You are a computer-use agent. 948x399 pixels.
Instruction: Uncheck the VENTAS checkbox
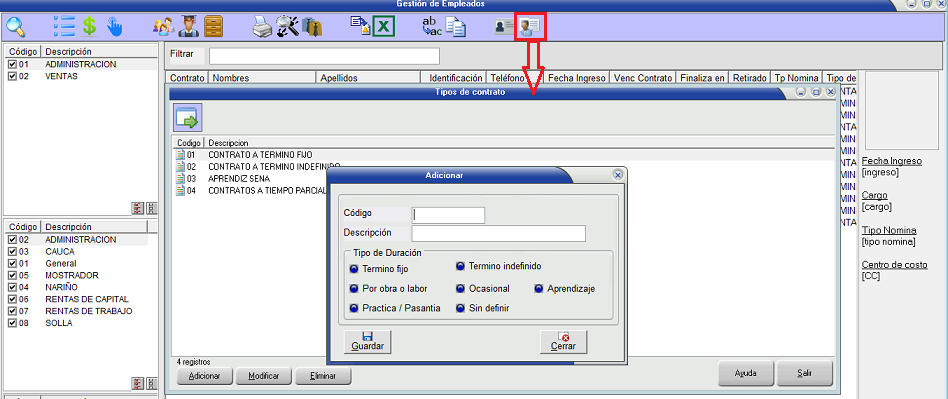click(x=12, y=76)
